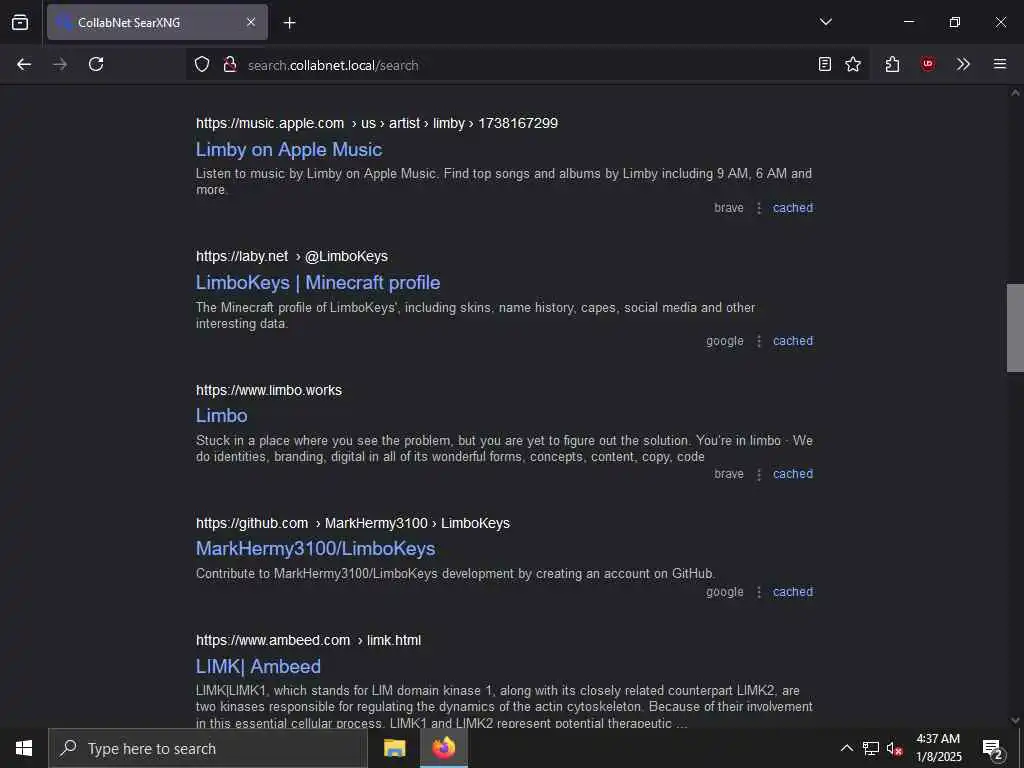Viewport: 1024px width, 768px height.
Task: Bookmark this page with the star
Action: pos(853,64)
